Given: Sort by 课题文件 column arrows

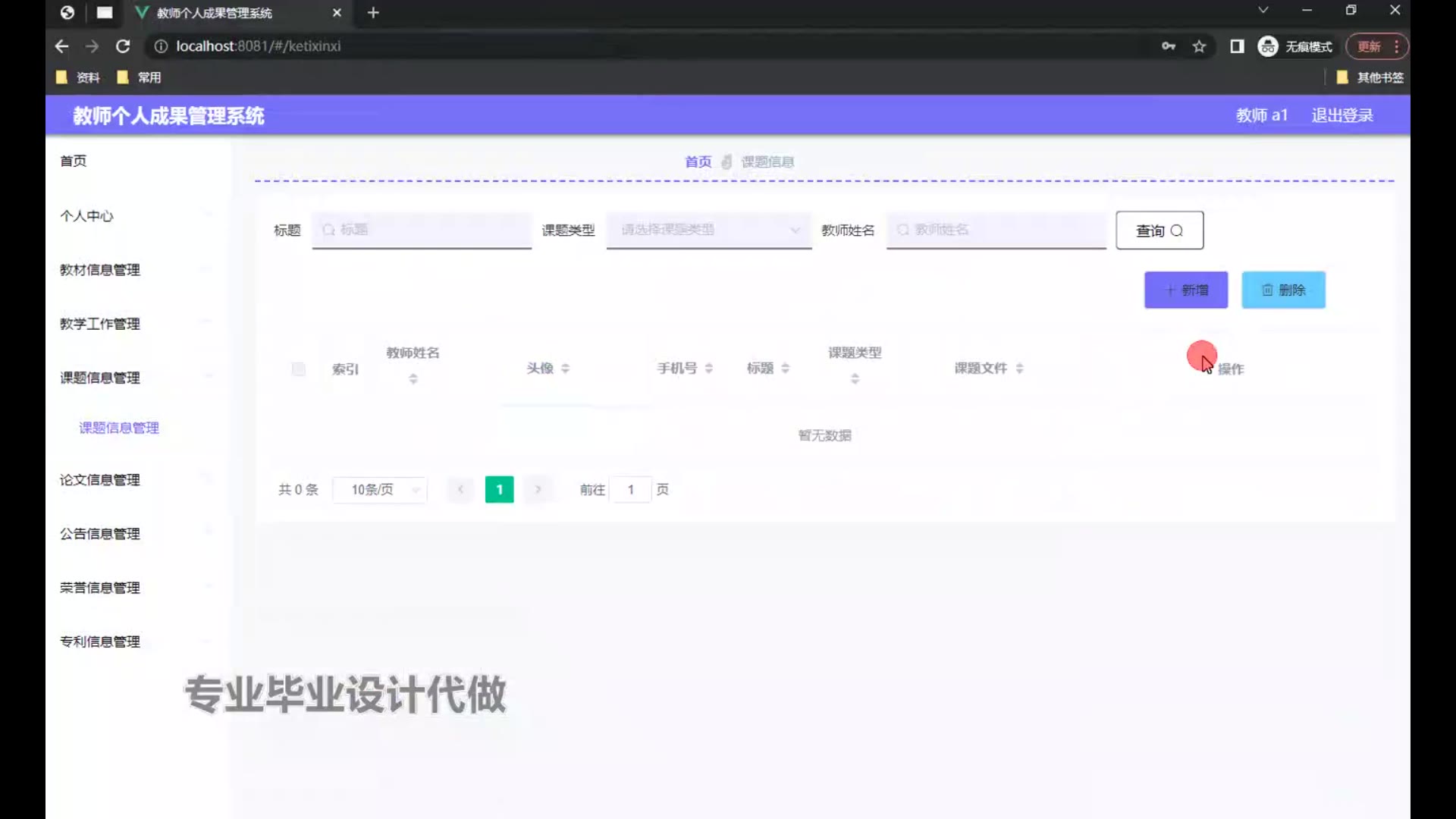Looking at the screenshot, I should (1019, 369).
